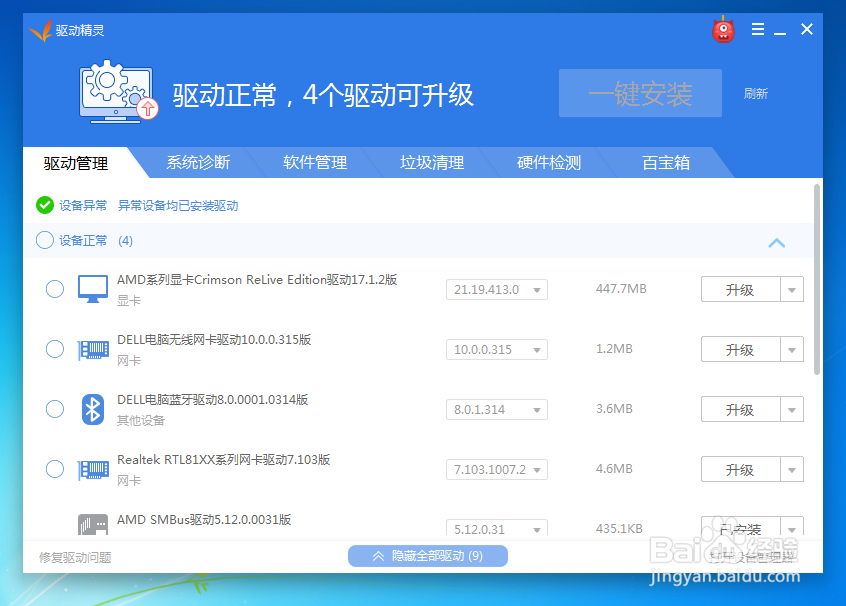The height and width of the screenshot is (606, 846).
Task: Click the 驱动正常，4个驱动可升级 heading
Action: (323, 95)
